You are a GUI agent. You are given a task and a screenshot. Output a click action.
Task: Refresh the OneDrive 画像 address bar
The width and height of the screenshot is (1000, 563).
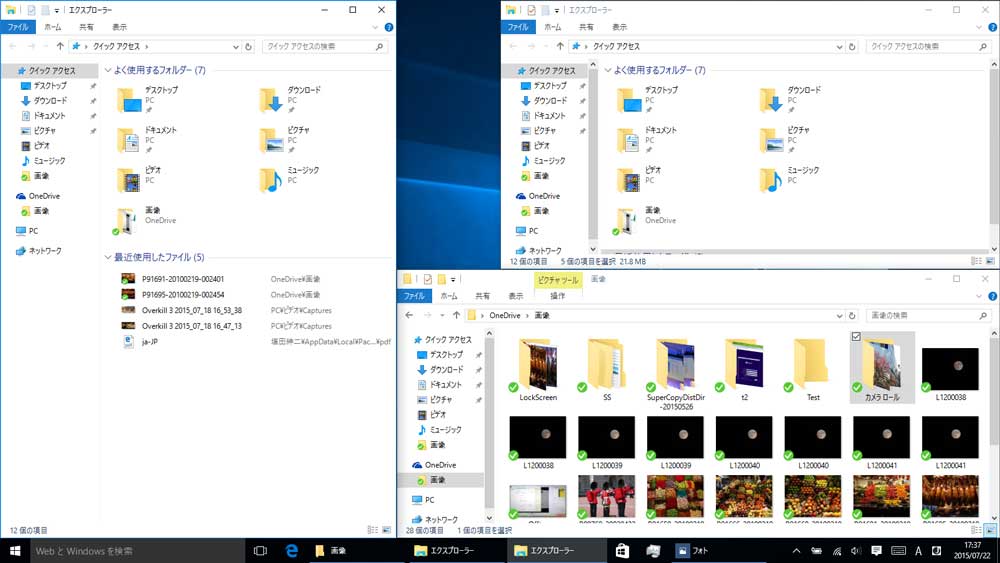pyautogui.click(x=852, y=316)
